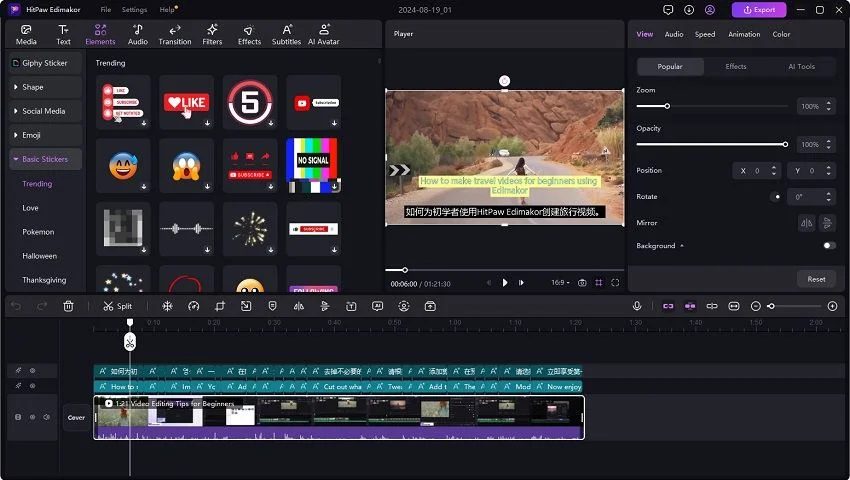The height and width of the screenshot is (480, 850).
Task: Open the Help menu
Action: click(x=167, y=10)
